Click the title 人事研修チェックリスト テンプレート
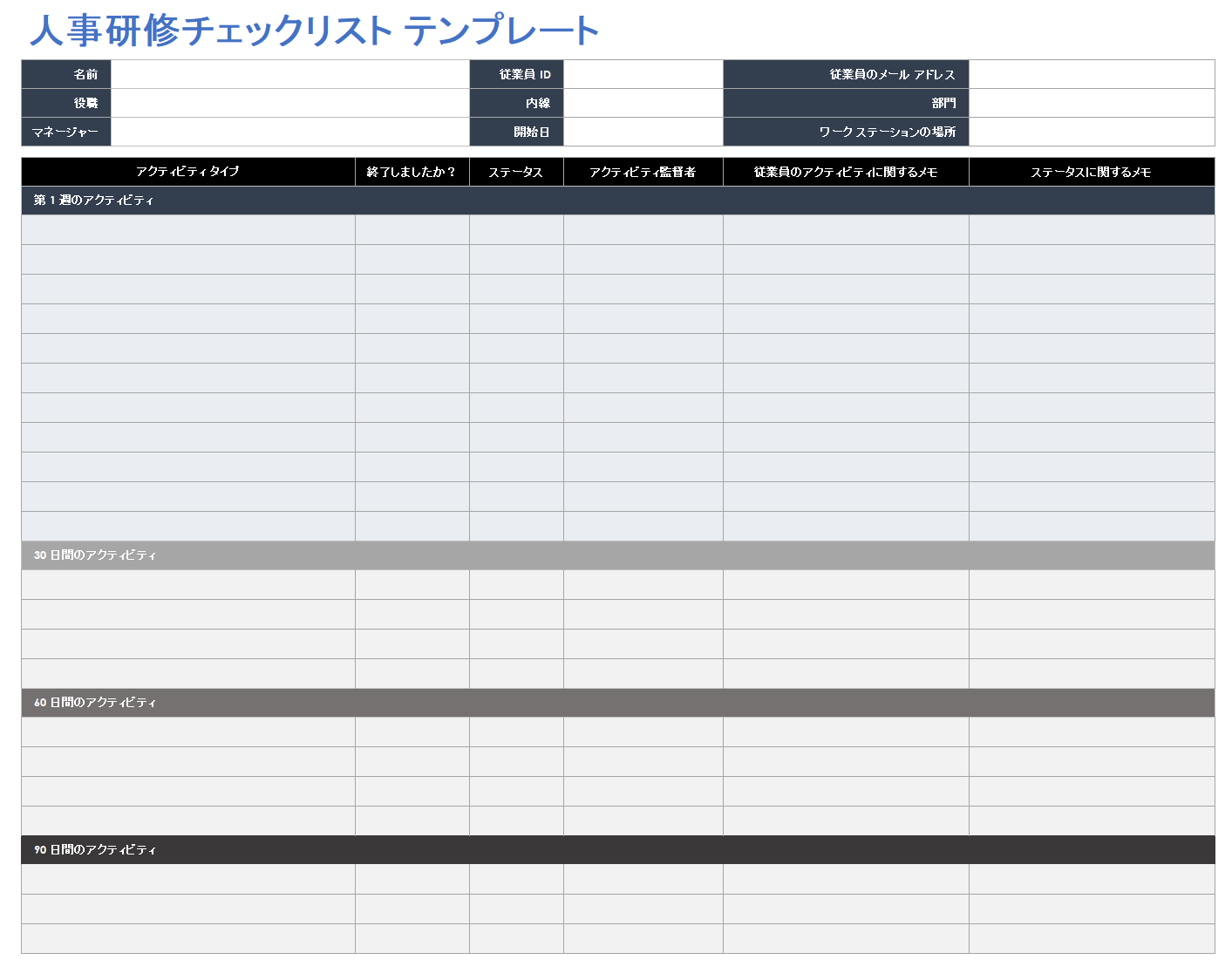Image resolution: width=1232 pixels, height=960 pixels. pyautogui.click(x=315, y=31)
